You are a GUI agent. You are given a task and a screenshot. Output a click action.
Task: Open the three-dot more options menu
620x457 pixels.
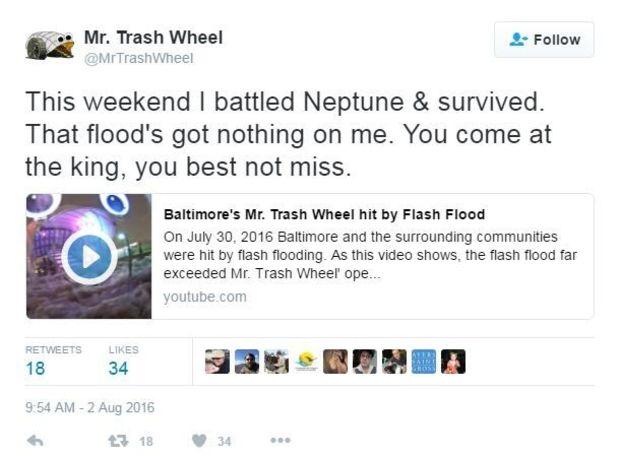pyautogui.click(x=281, y=440)
